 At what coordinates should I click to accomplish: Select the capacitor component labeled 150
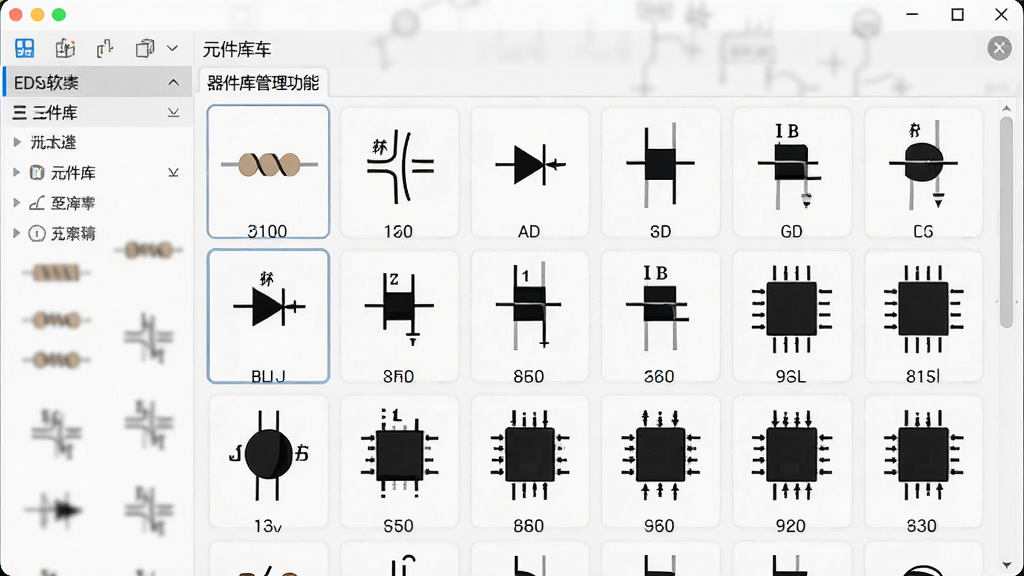399,172
